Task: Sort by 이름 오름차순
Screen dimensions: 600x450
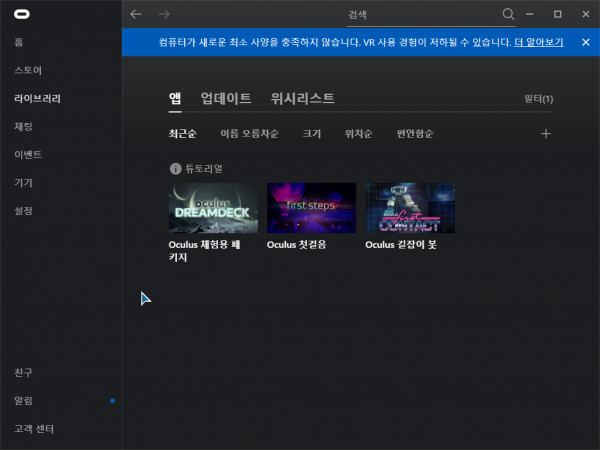Action: click(x=249, y=134)
